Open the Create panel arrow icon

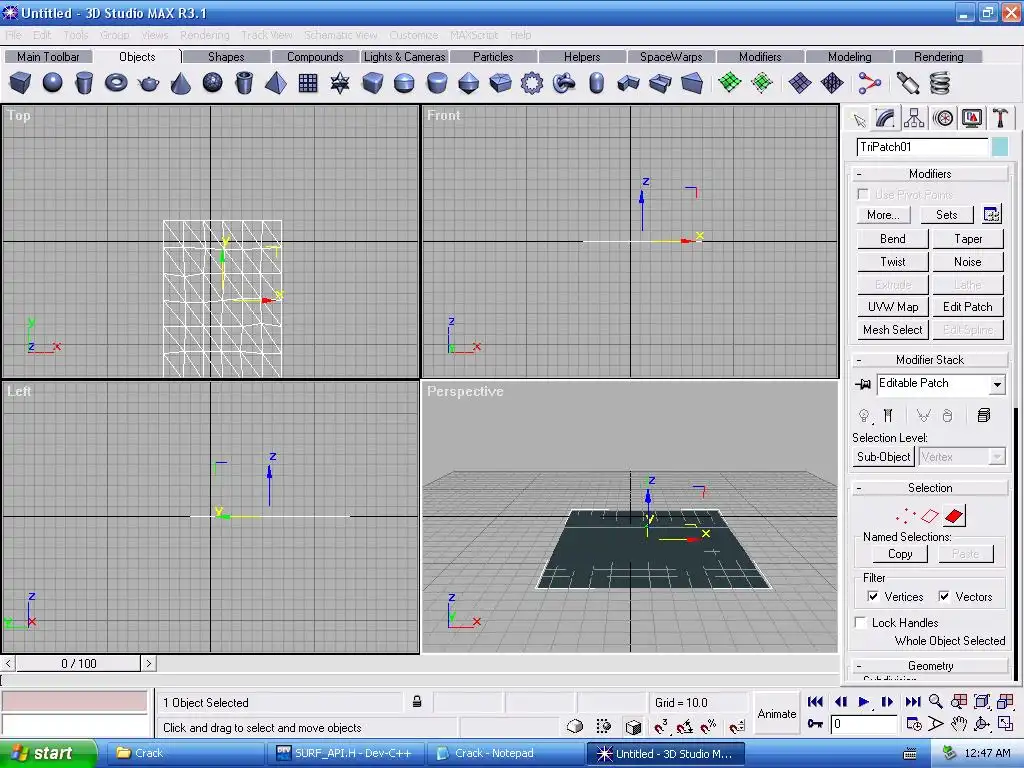(859, 120)
